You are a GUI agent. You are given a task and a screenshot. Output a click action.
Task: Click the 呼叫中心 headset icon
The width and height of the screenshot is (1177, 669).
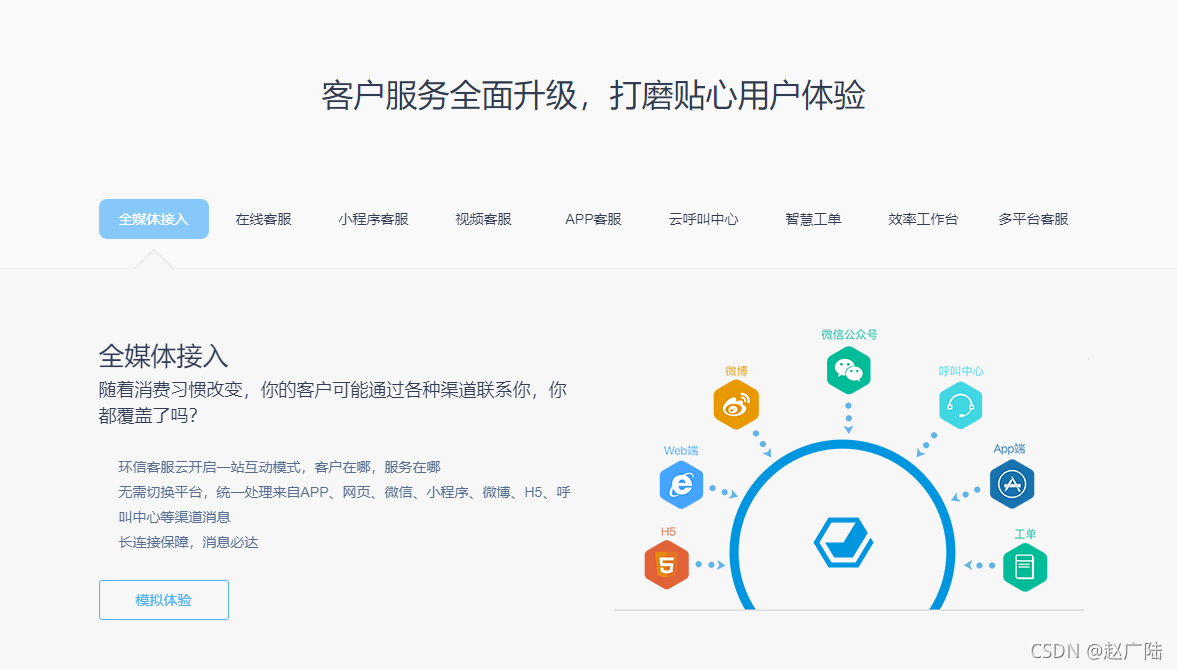(961, 405)
